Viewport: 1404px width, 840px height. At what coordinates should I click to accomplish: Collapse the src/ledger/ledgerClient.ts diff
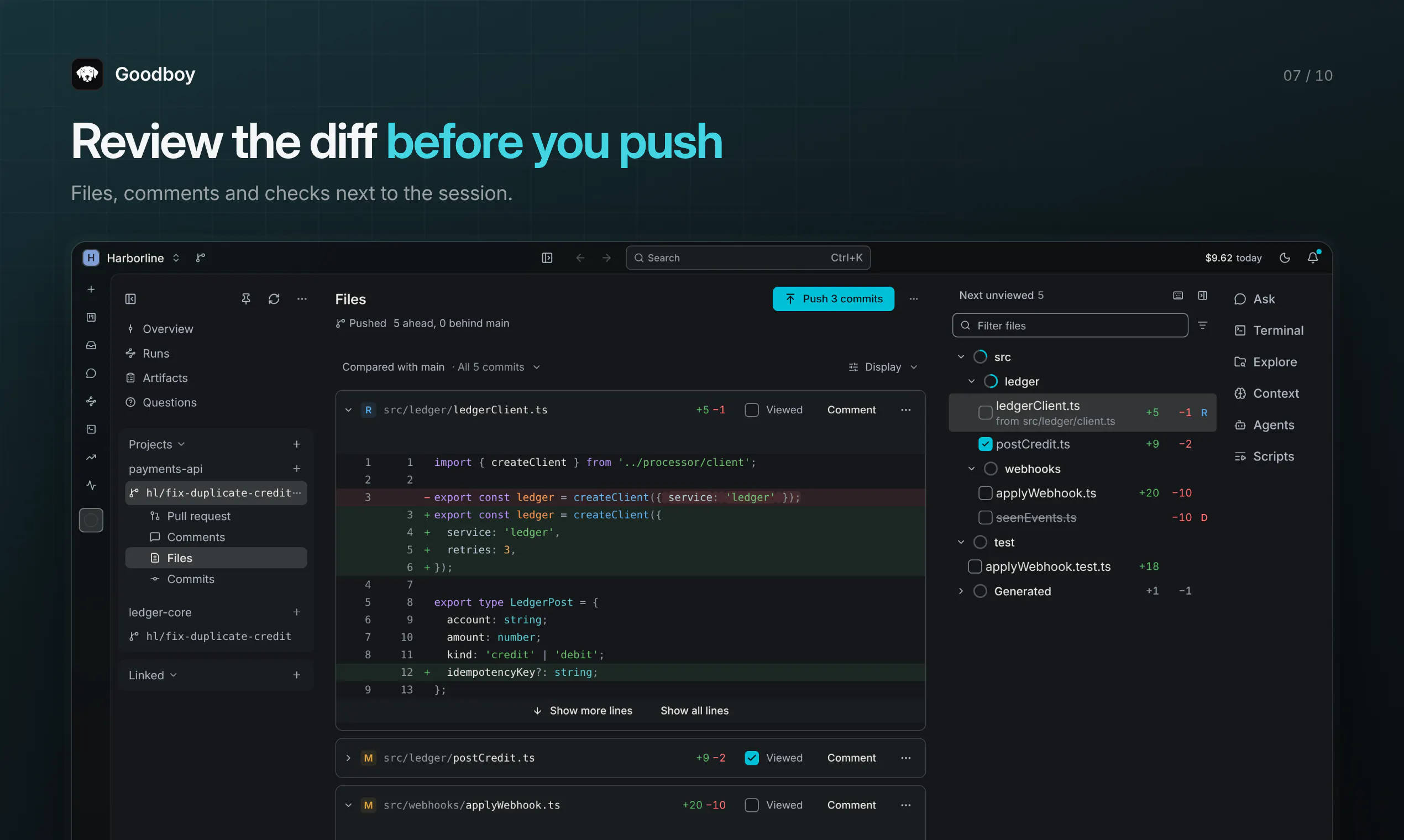click(x=348, y=410)
